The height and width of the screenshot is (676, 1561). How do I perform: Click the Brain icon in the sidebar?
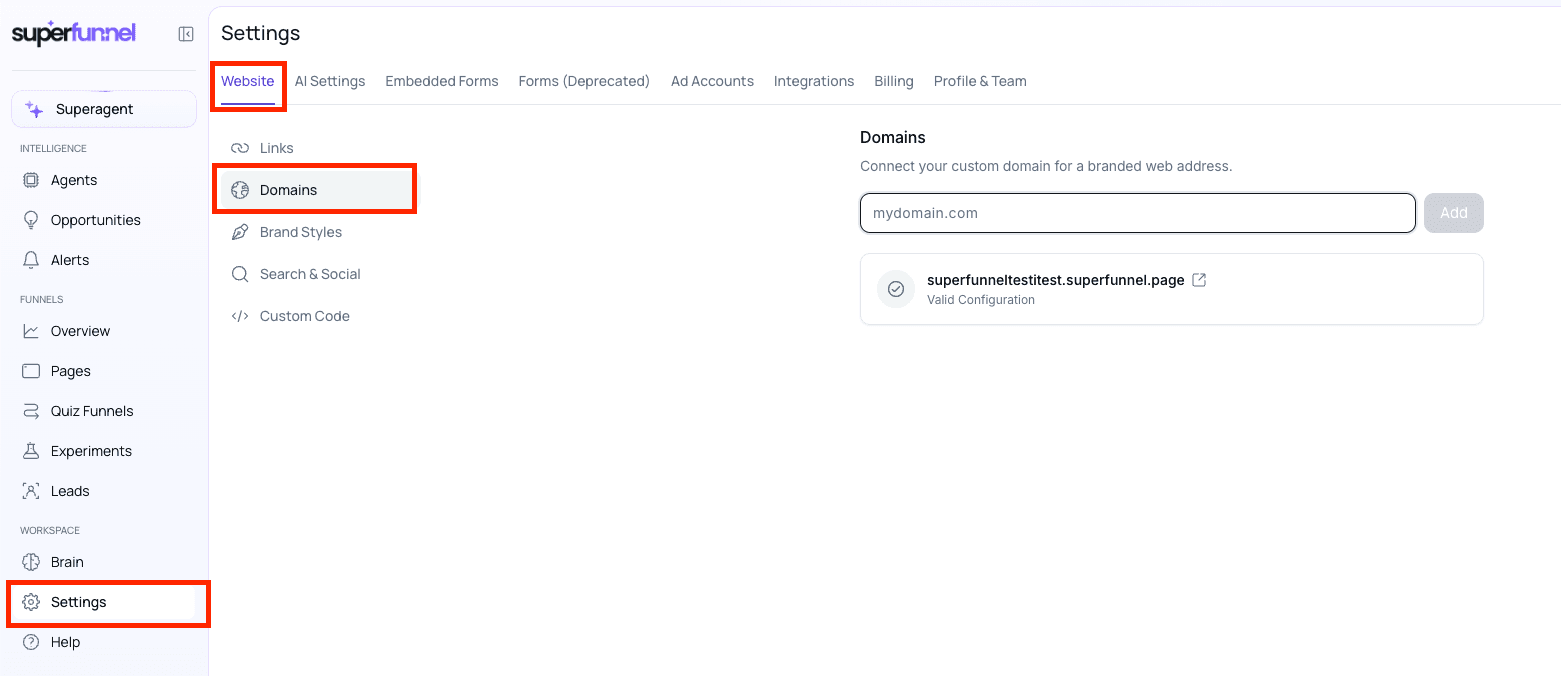click(x=31, y=562)
